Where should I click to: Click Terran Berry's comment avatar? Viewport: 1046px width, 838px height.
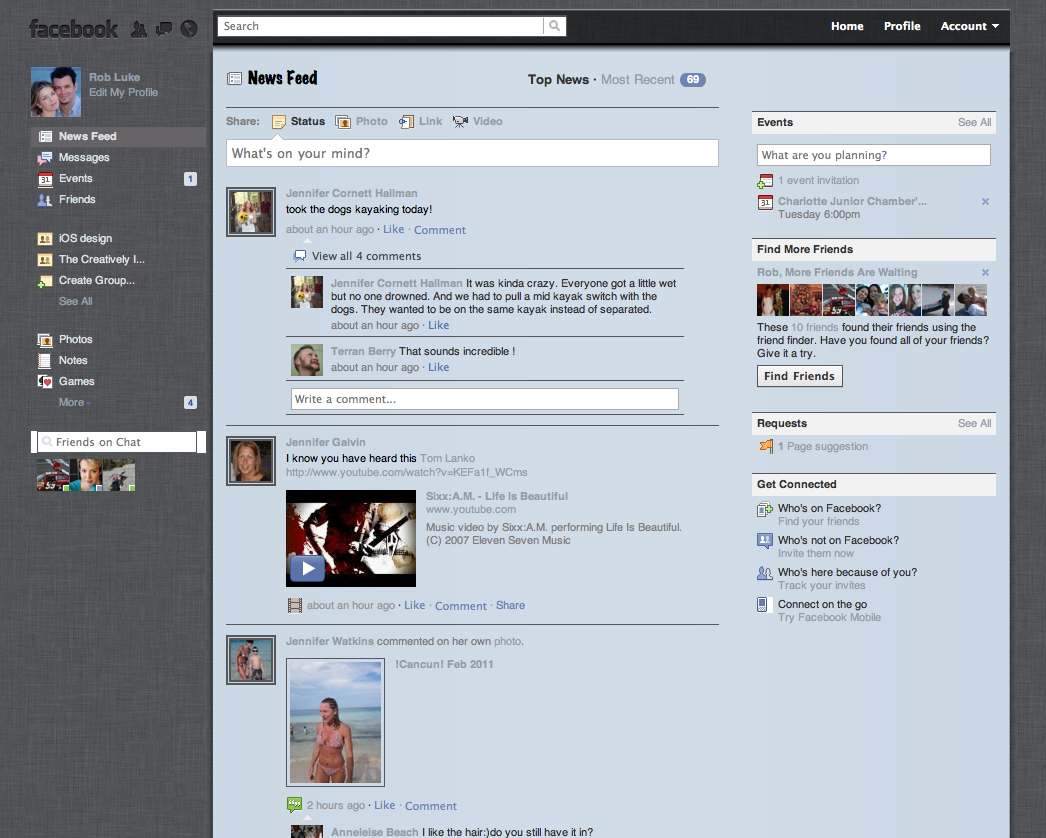click(307, 360)
